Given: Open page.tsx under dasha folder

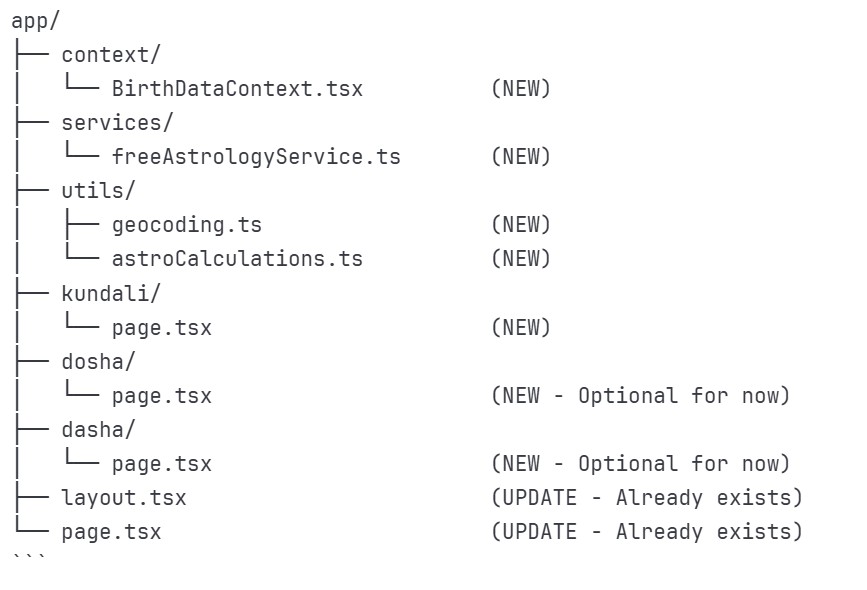Looking at the screenshot, I should [161, 464].
